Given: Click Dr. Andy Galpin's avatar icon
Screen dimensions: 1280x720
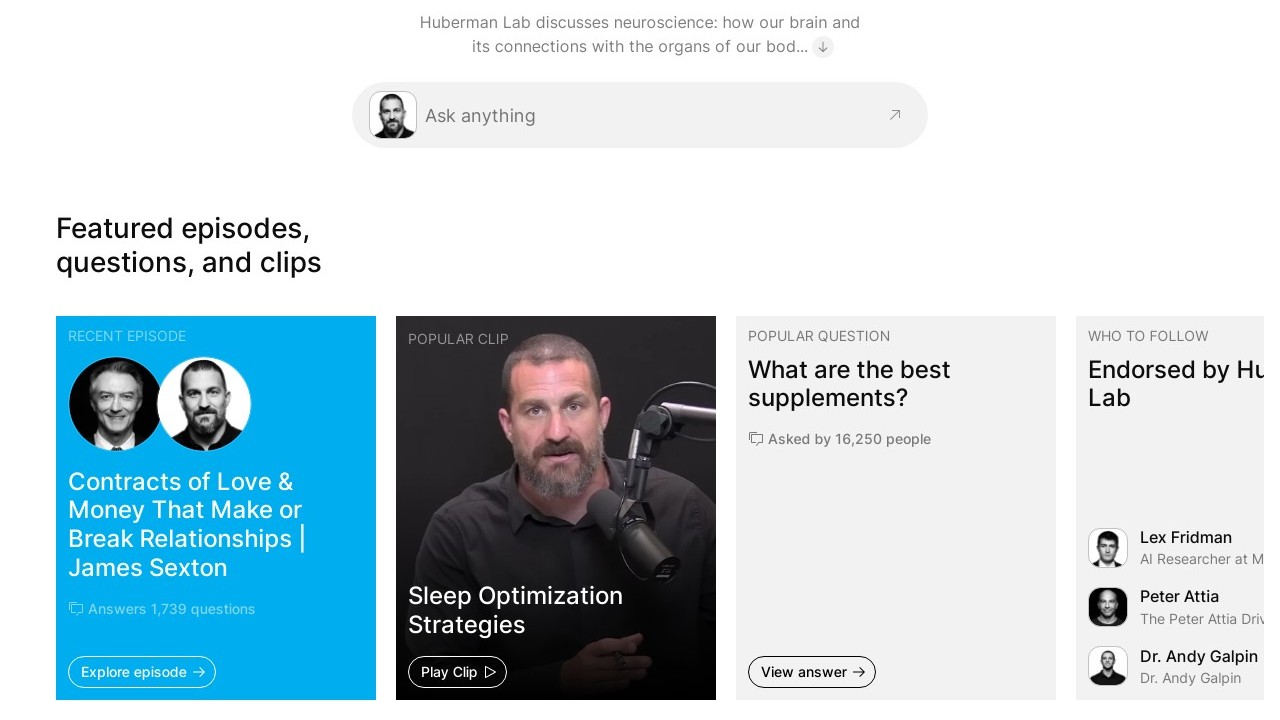Looking at the screenshot, I should [x=1108, y=666].
